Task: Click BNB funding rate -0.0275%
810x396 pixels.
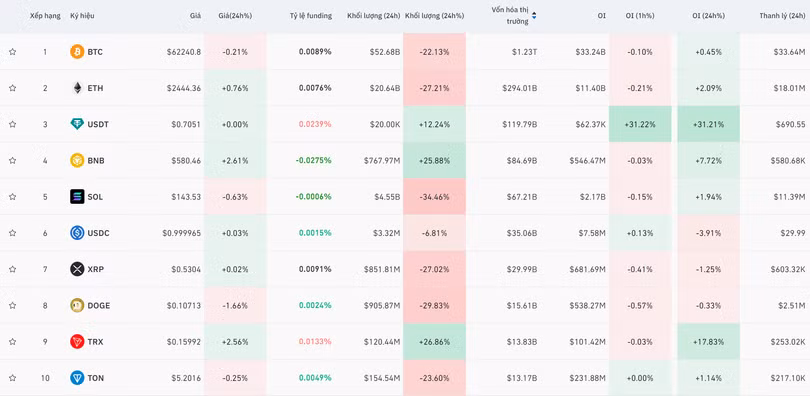Action: pyautogui.click(x=314, y=161)
